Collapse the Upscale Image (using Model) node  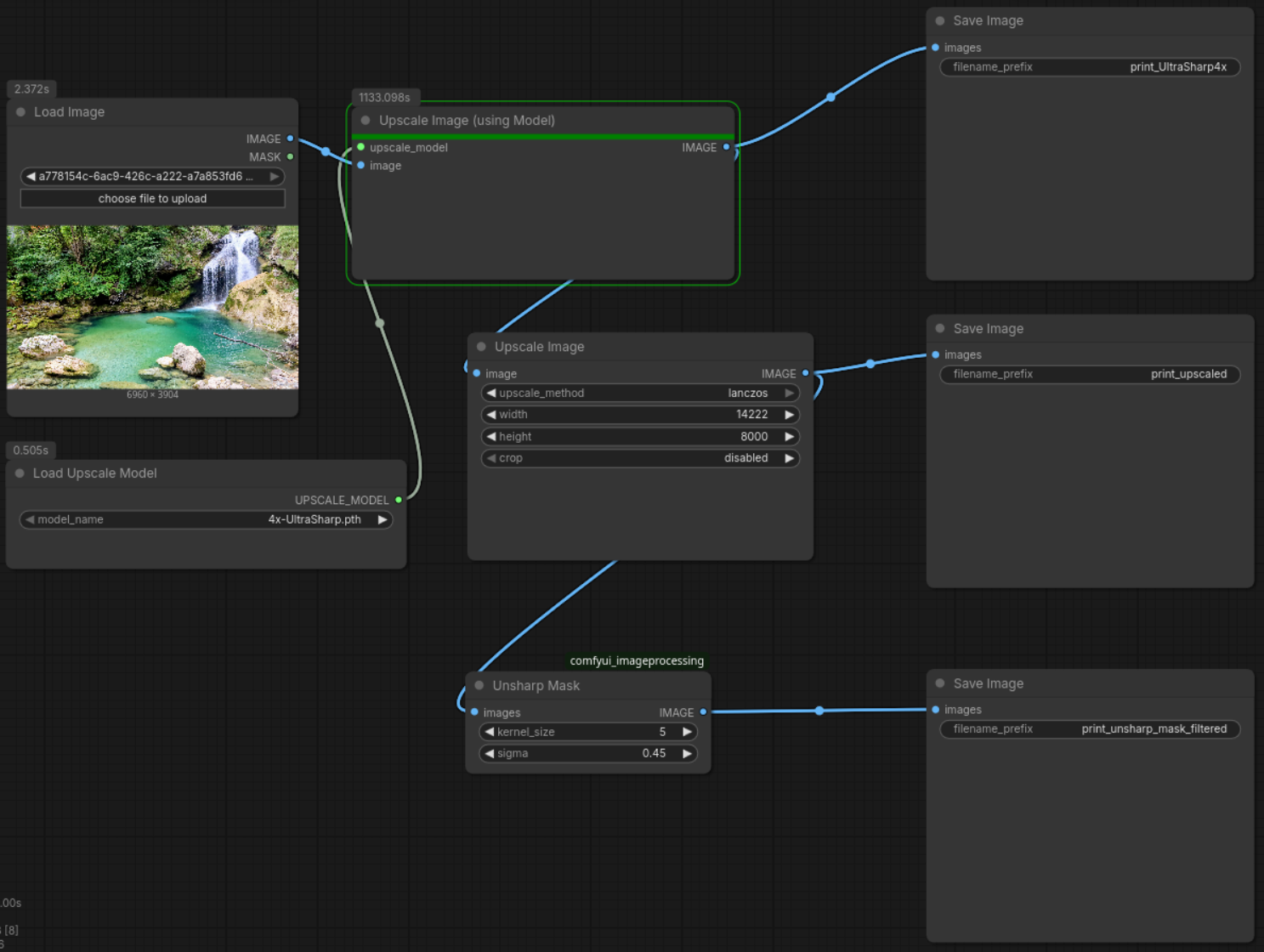tap(366, 120)
